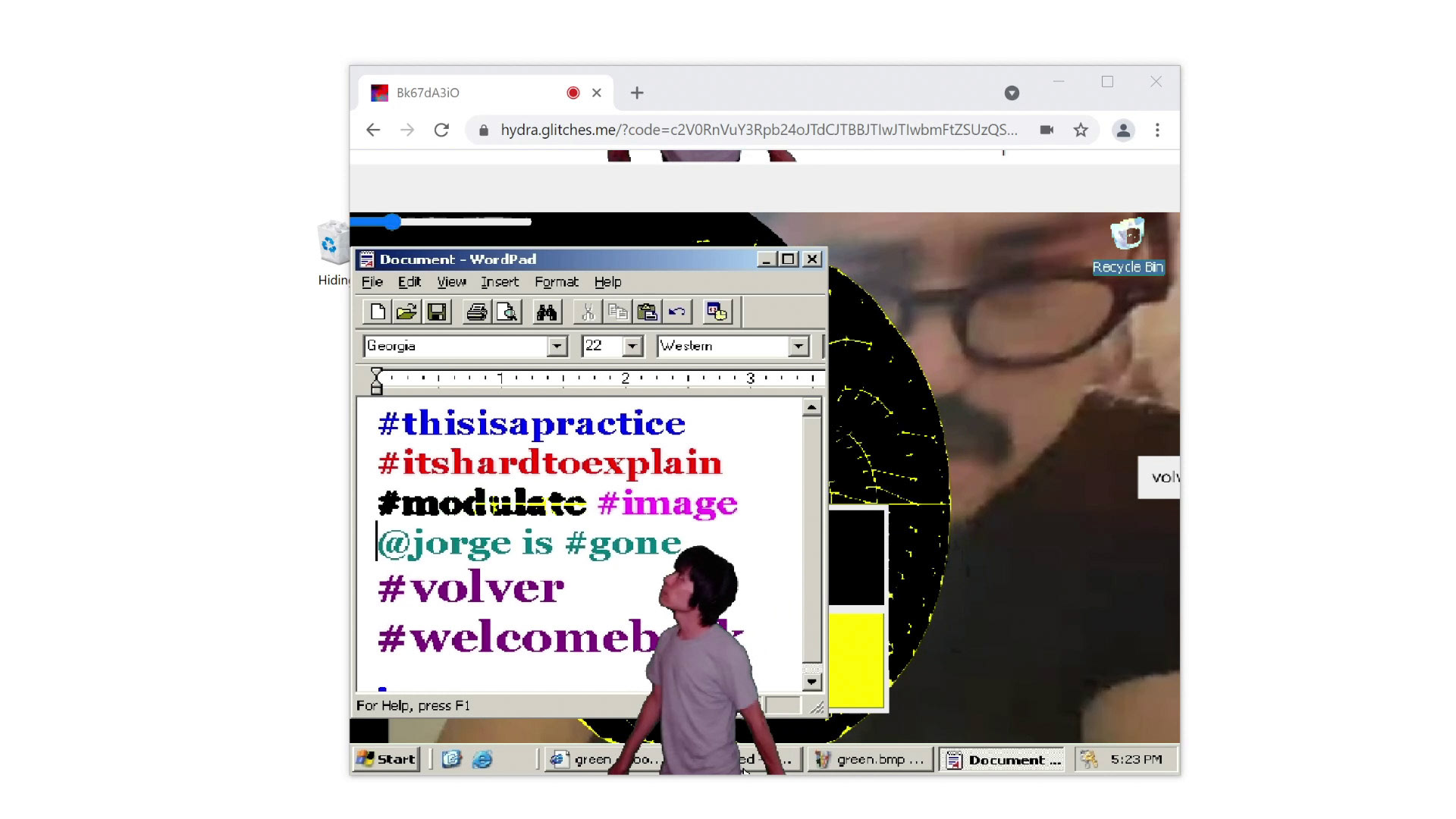Image resolution: width=1456 pixels, height=819 pixels.
Task: Click the Date/Time insert icon
Action: pyautogui.click(x=717, y=312)
